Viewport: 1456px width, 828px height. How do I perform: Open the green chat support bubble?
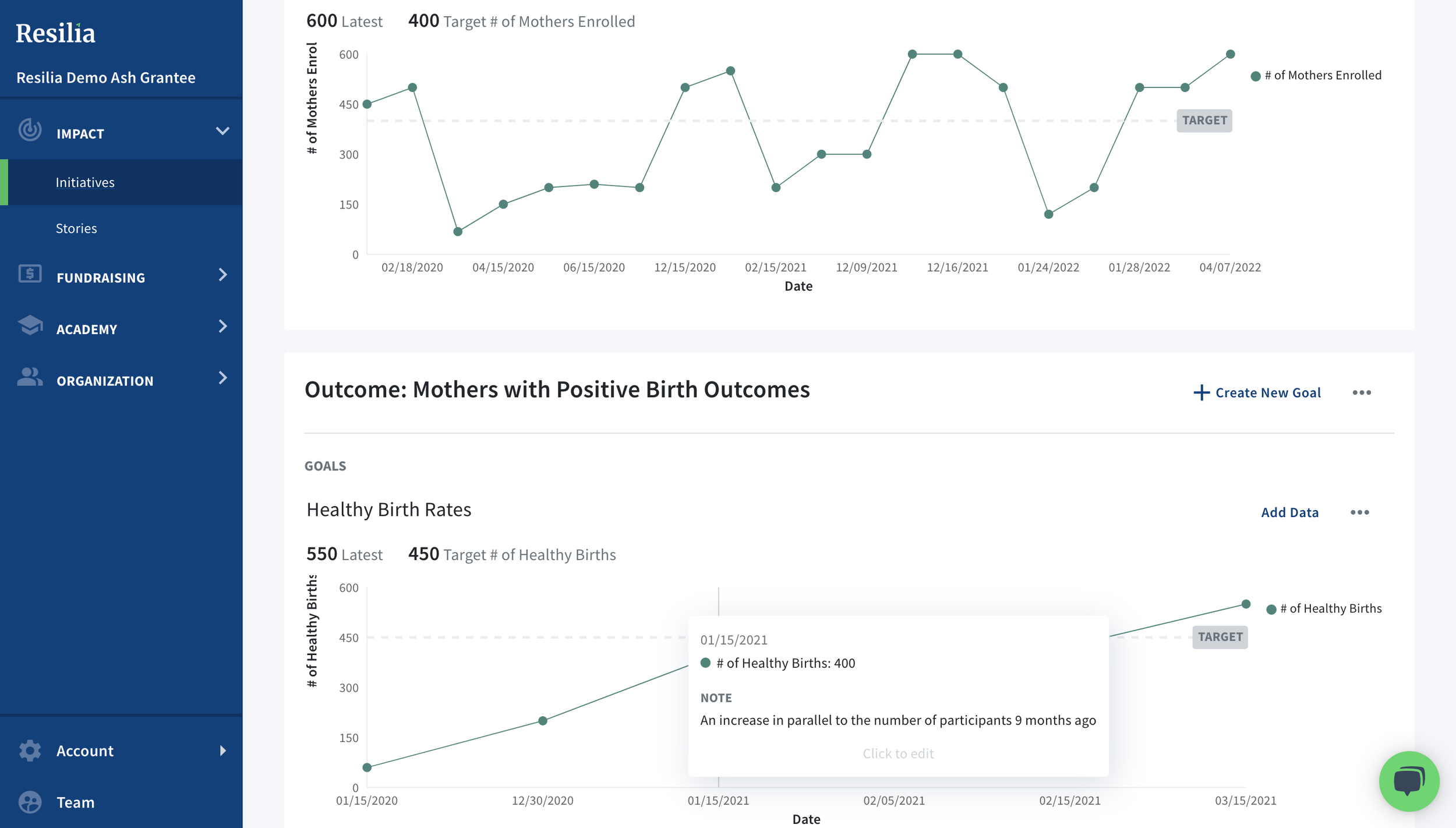pyautogui.click(x=1408, y=781)
